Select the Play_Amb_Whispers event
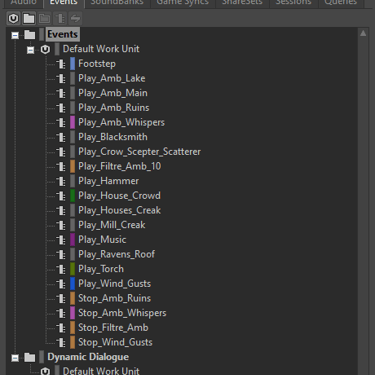This screenshot has width=375, height=375. coord(121,122)
